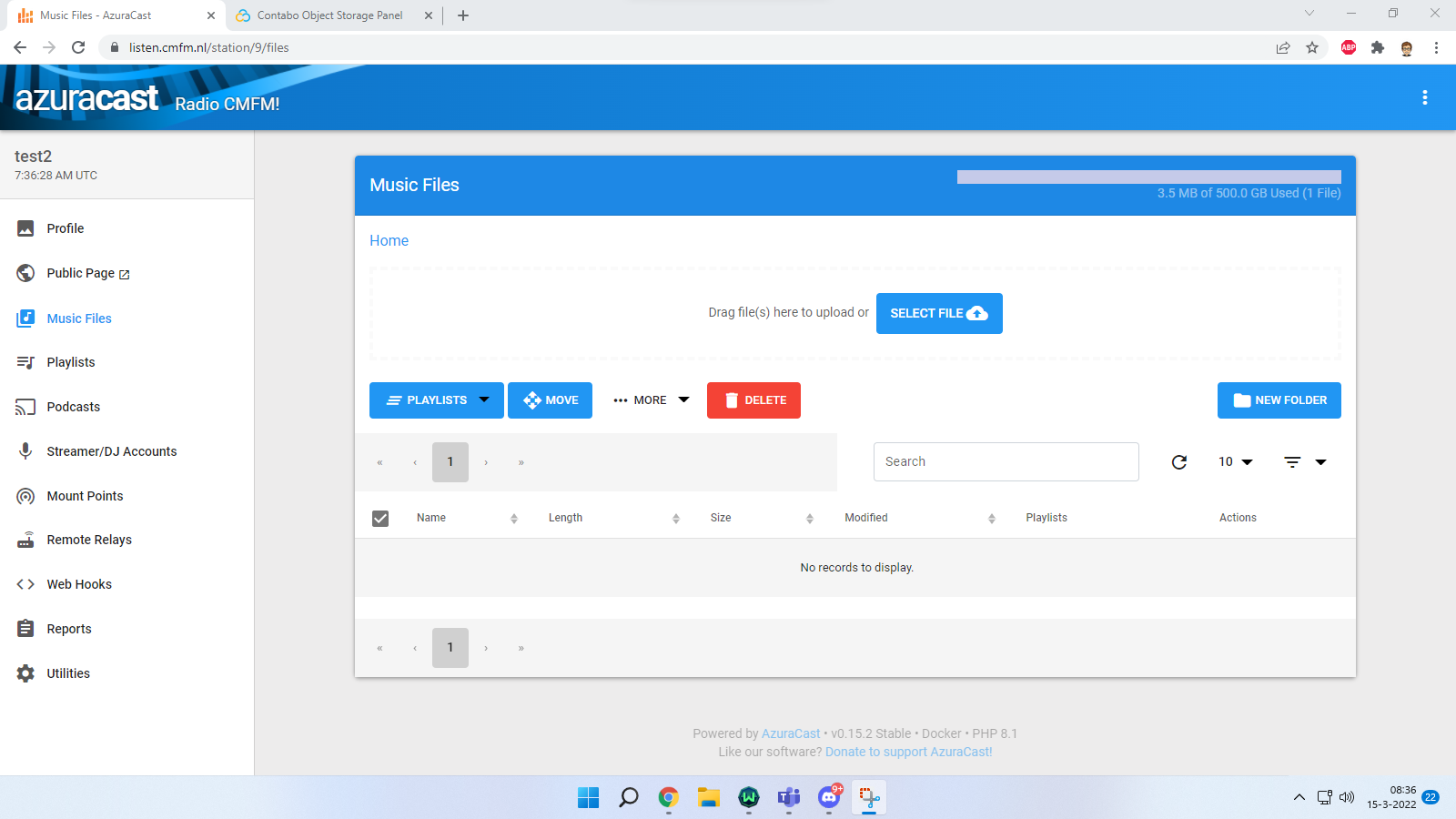Open the per-page count dropdown showing 10

1234,461
